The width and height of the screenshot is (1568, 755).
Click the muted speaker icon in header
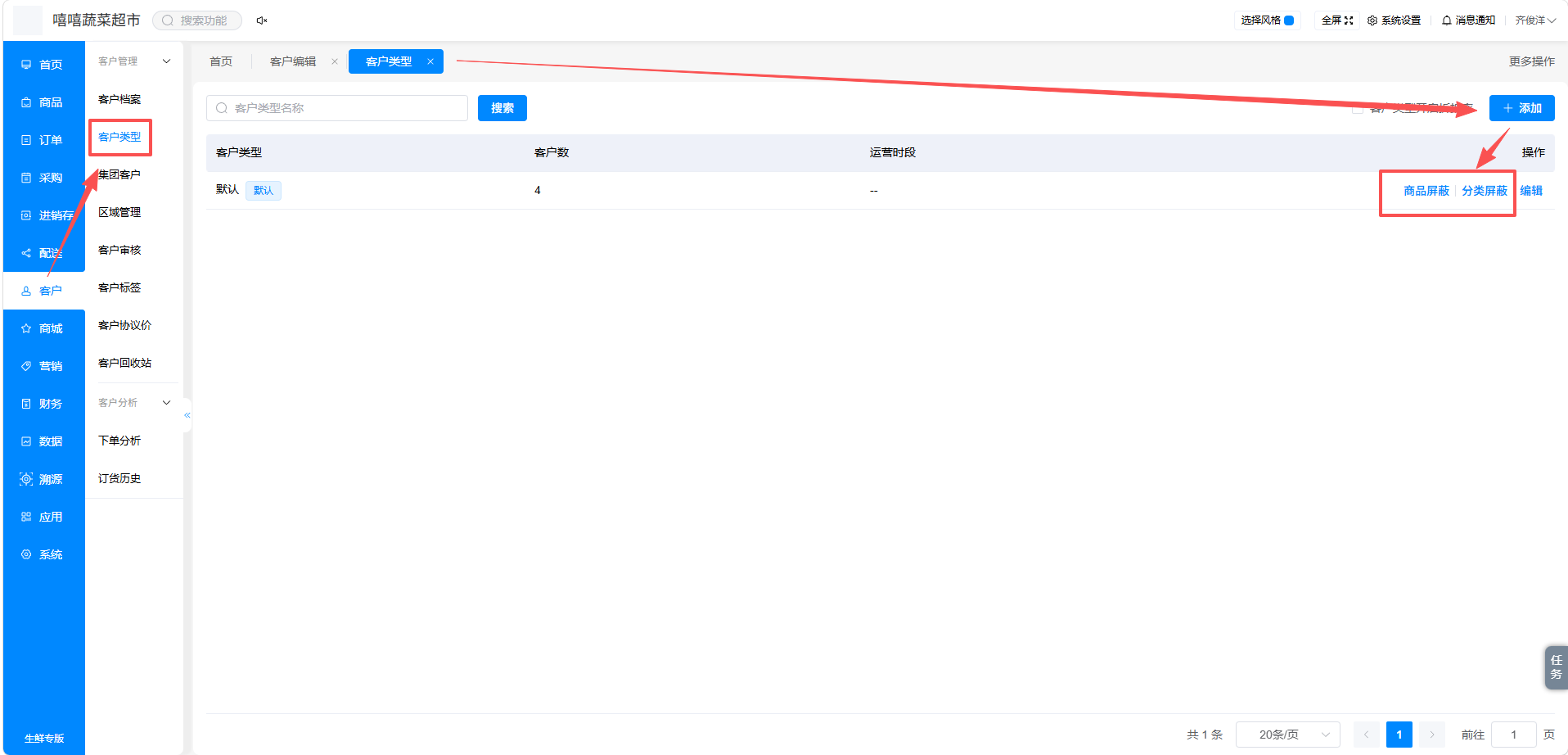pos(262,20)
